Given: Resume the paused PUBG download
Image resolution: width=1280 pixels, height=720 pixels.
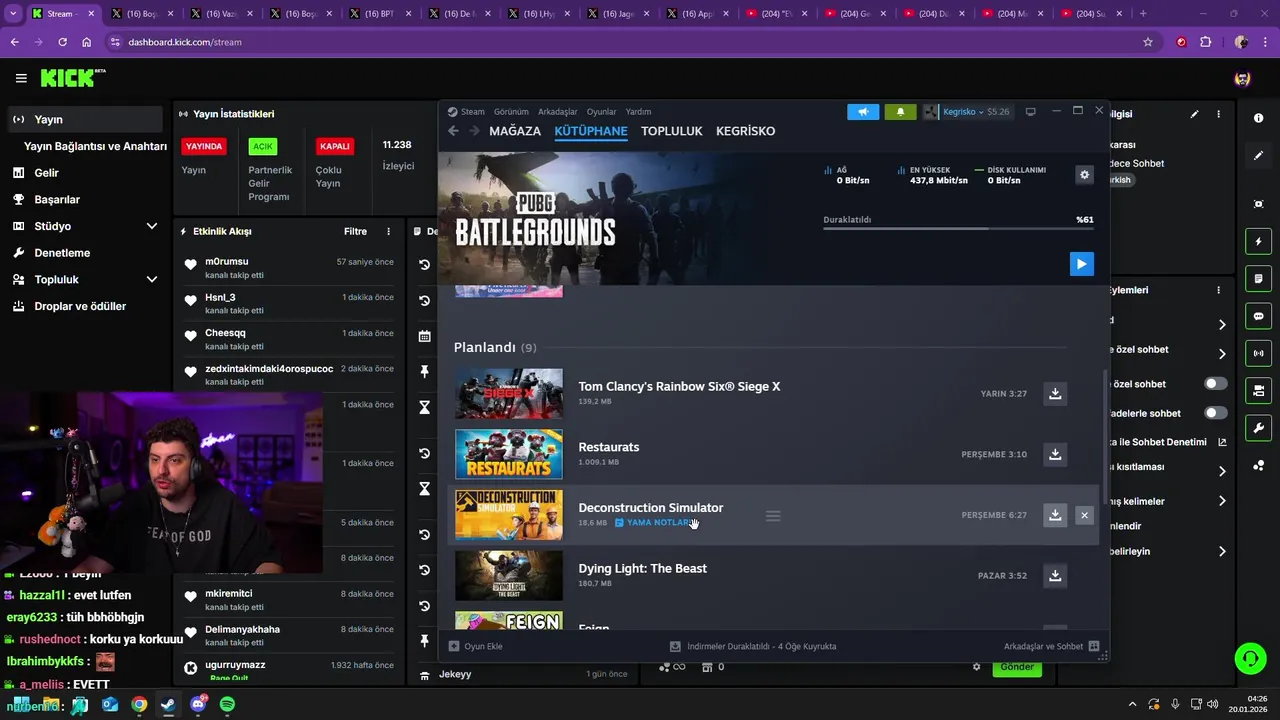Looking at the screenshot, I should [1081, 264].
